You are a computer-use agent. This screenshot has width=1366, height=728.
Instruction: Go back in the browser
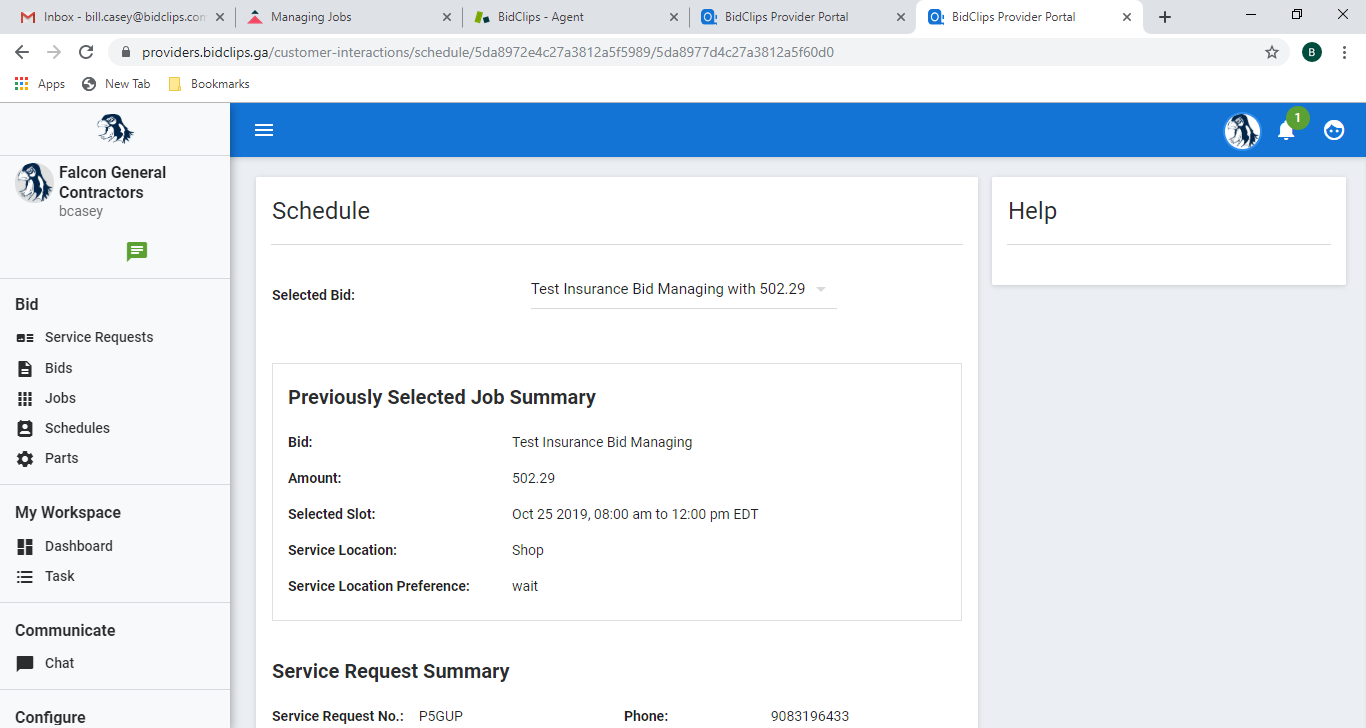[x=22, y=52]
